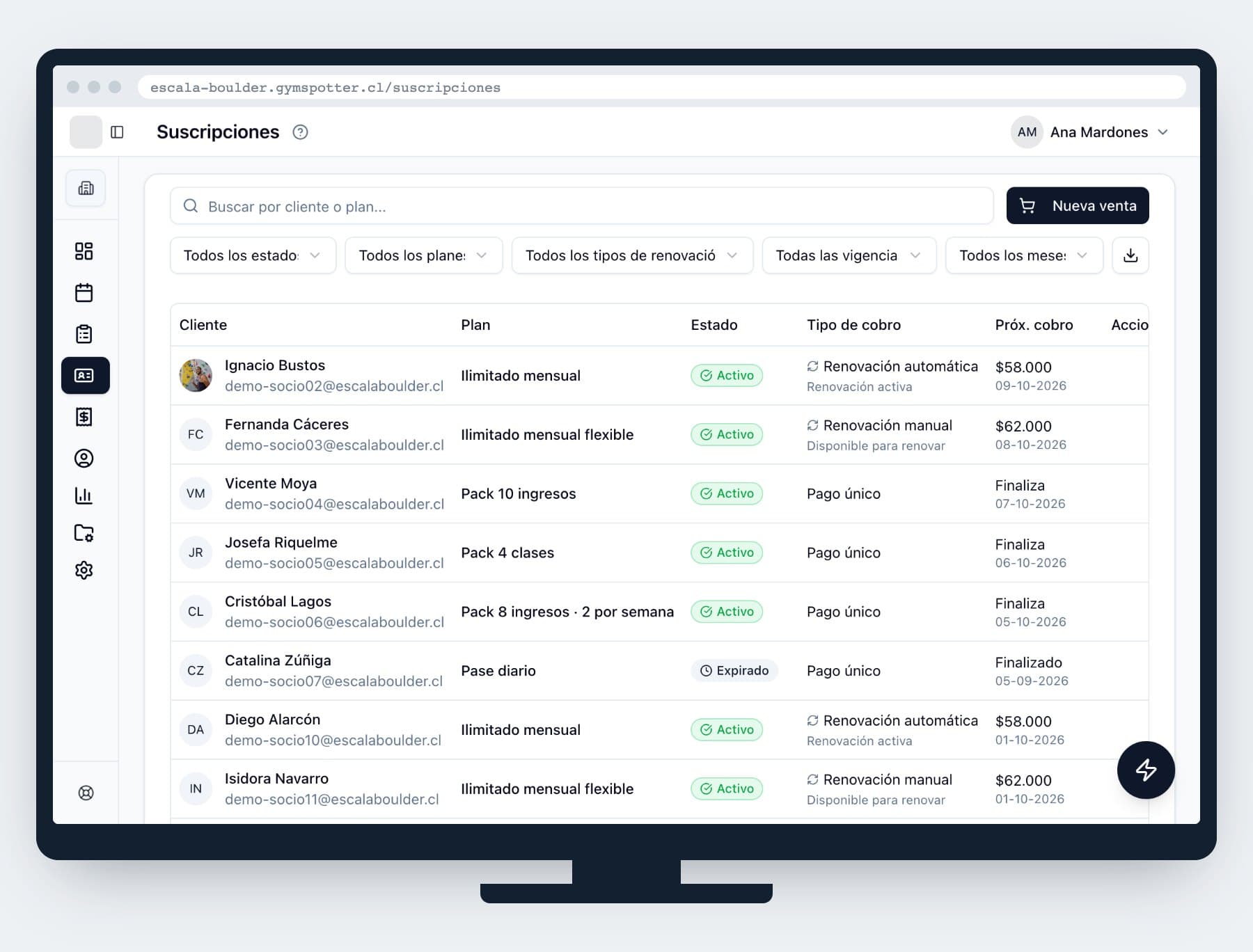The image size is (1253, 952).
Task: Select the subscriptions ID card sidebar icon
Action: (x=85, y=376)
